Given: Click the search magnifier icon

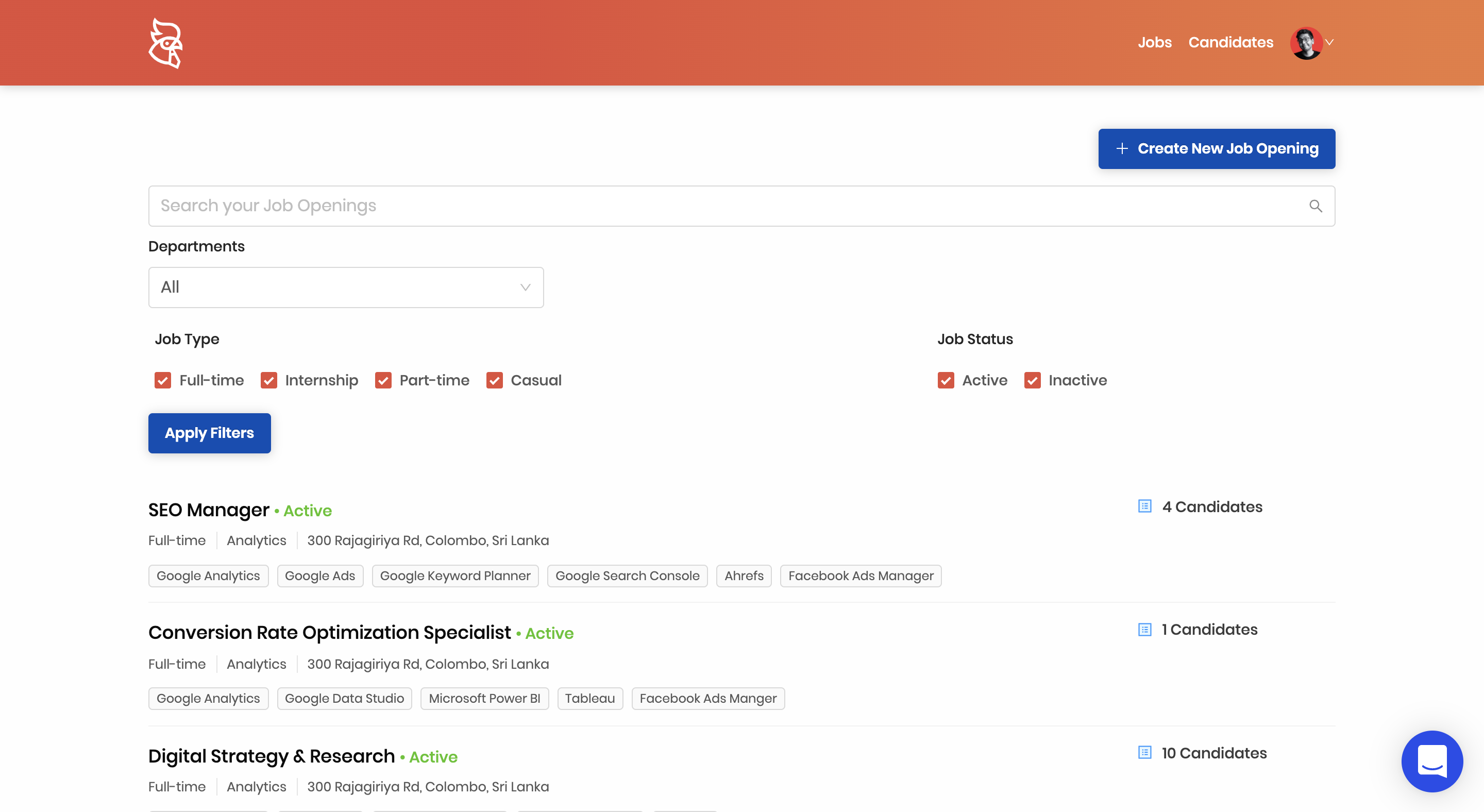Looking at the screenshot, I should pyautogui.click(x=1315, y=206).
